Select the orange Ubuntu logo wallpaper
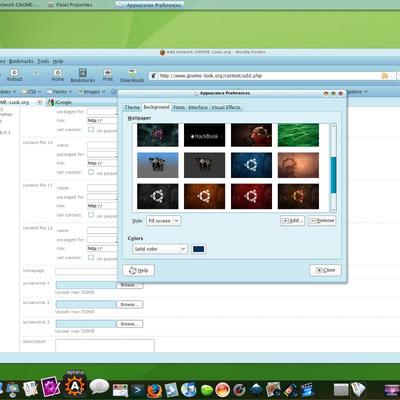The height and width of the screenshot is (400, 400). pos(204,196)
